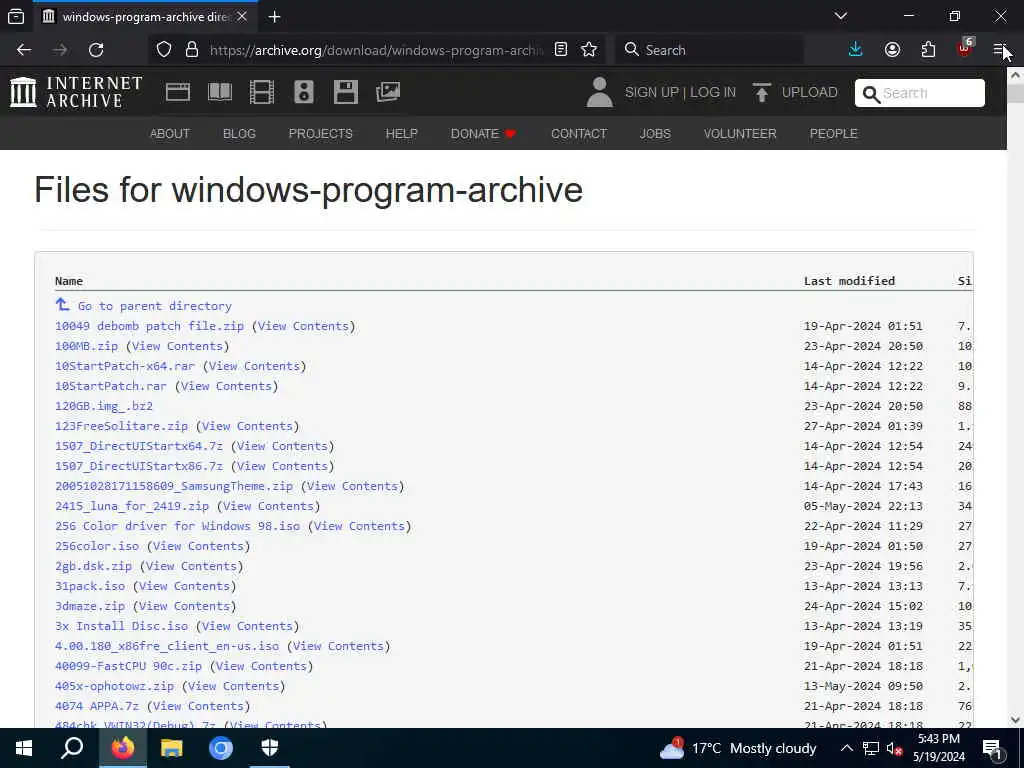Viewport: 1024px width, 768px height.
Task: Open the Windows Start menu
Action: coord(24,748)
